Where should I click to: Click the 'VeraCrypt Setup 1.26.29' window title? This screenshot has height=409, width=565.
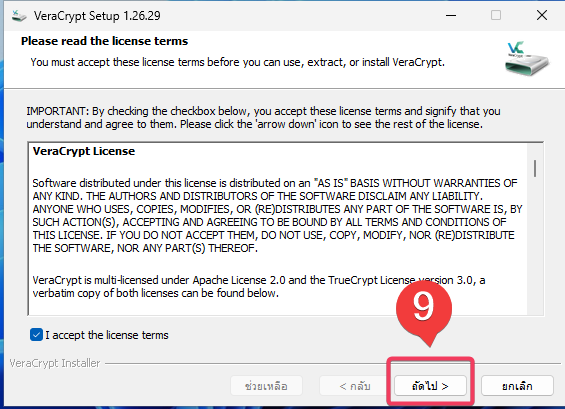[97, 16]
